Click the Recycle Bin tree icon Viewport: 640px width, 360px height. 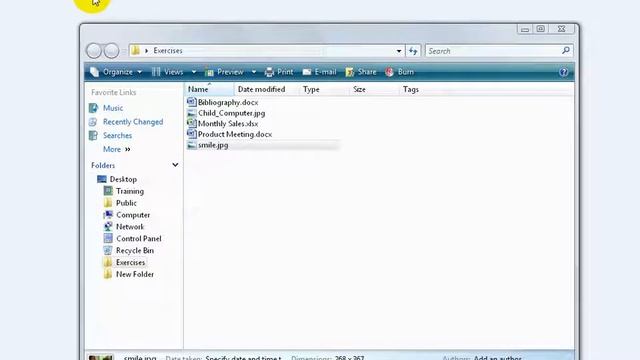coord(108,250)
